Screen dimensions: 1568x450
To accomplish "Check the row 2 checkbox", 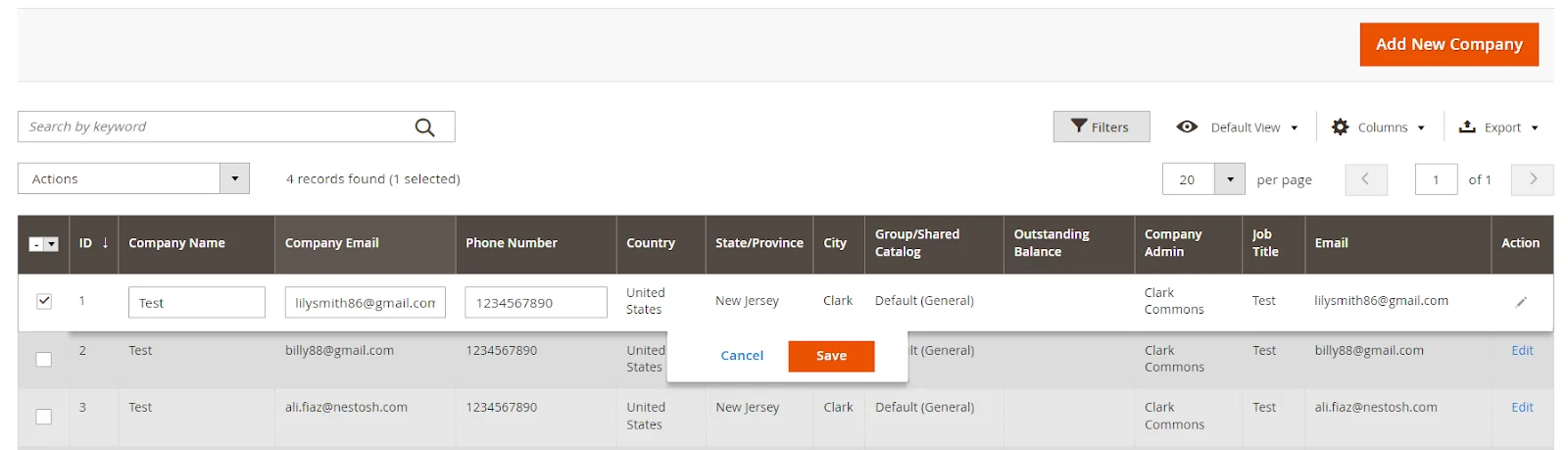I will click(44, 359).
